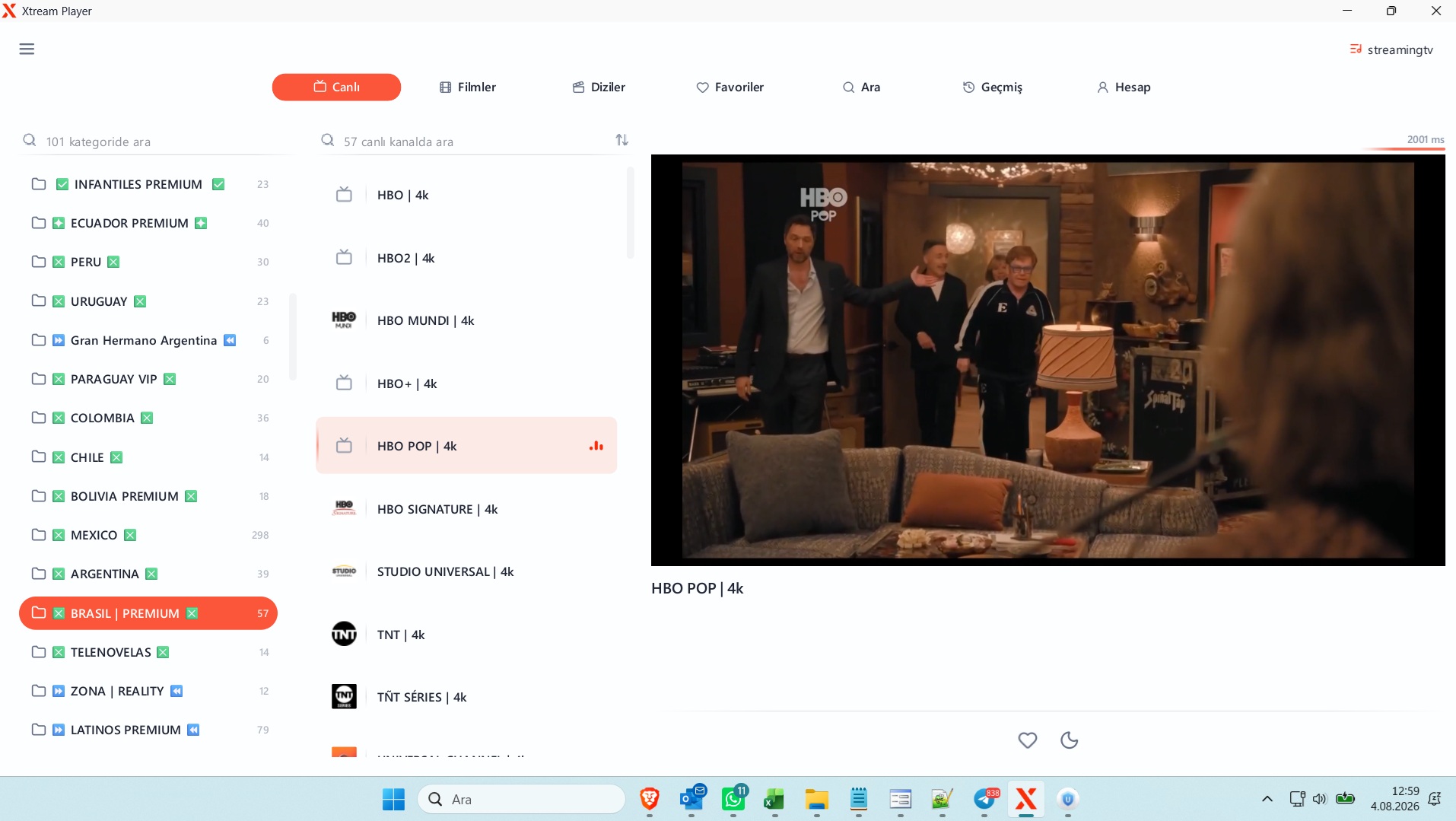Click the folder icon beside MEXICO
This screenshot has height=821, width=1456.
point(39,535)
